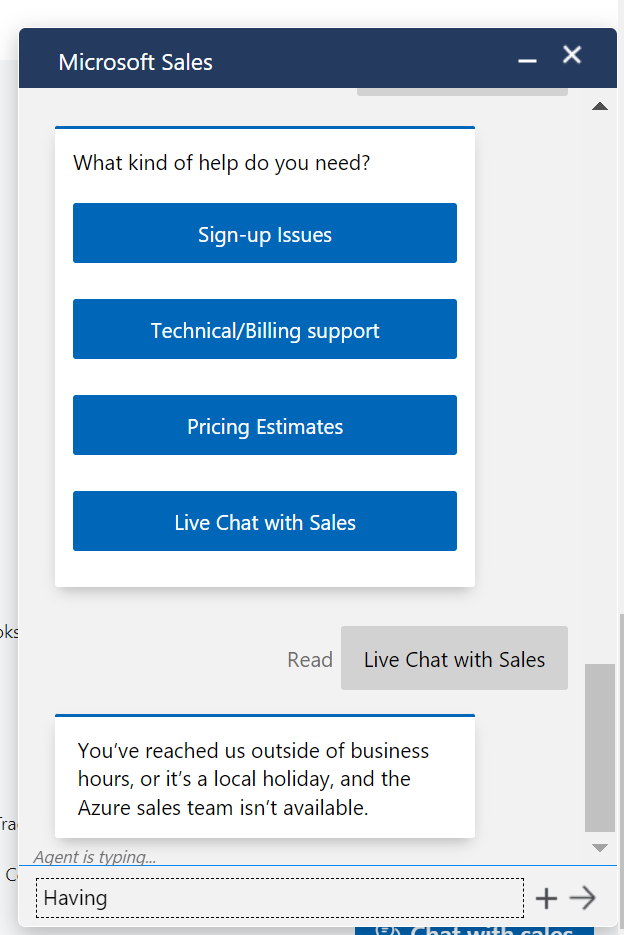
Task: Click the scroll down arrow in chat
Action: click(x=600, y=847)
